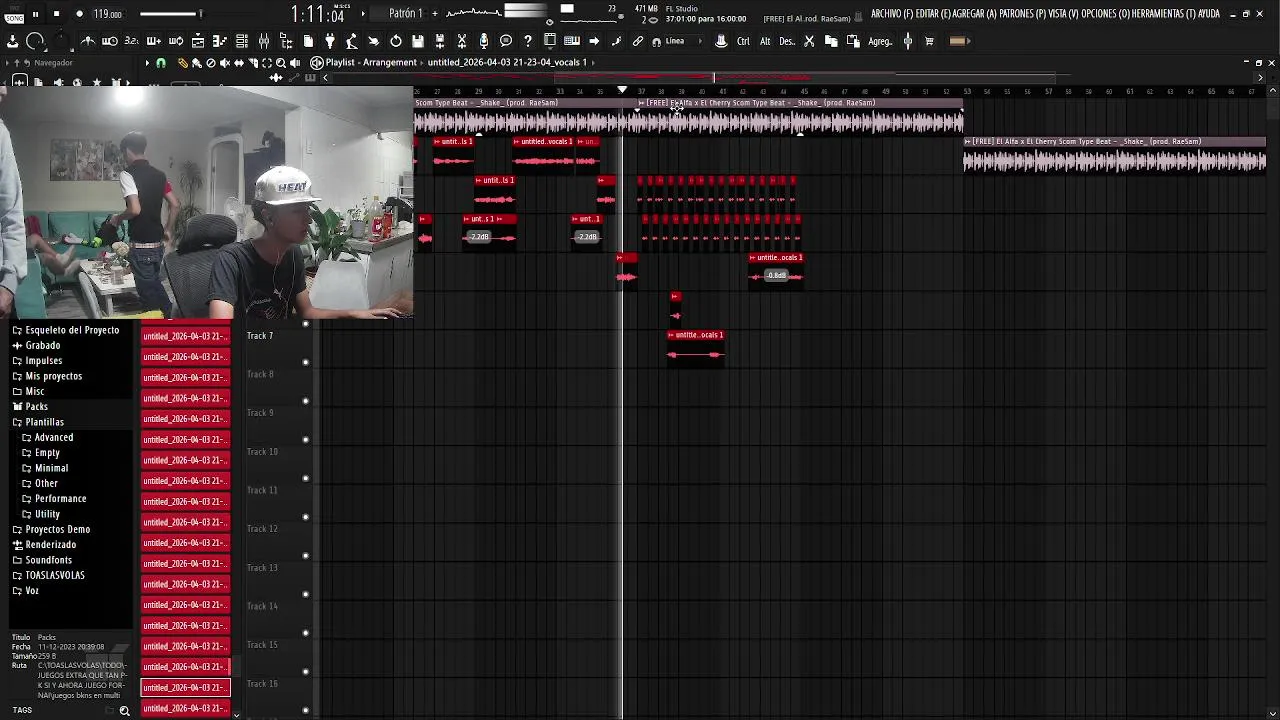Click the circular undo history icon

[x=396, y=41]
